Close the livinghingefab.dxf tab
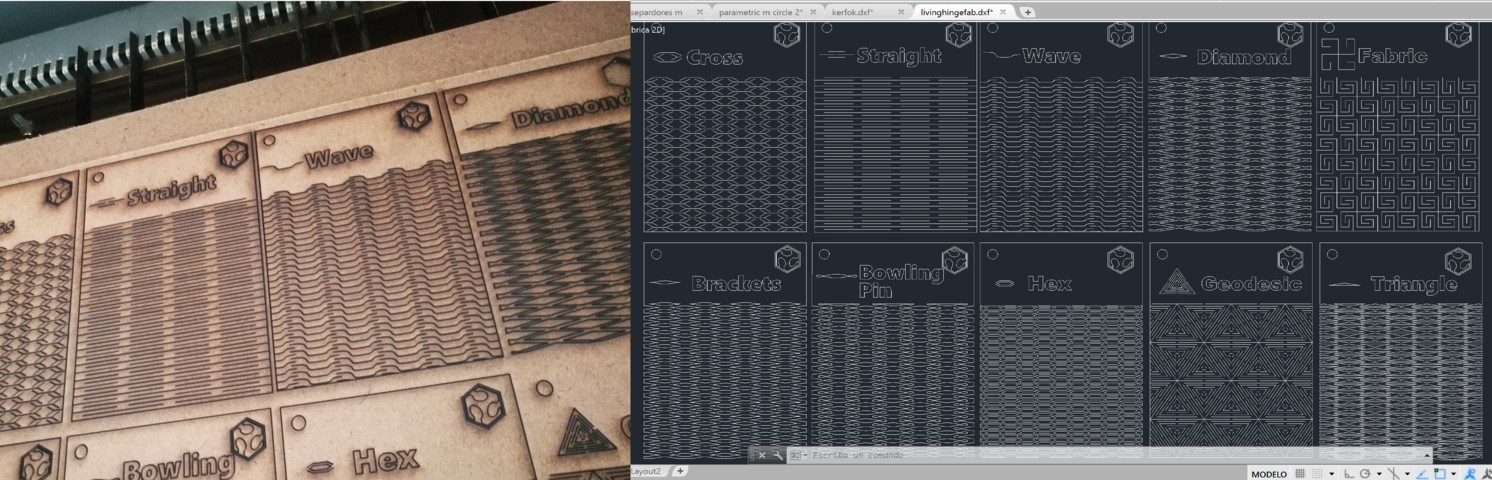 pyautogui.click(x=1005, y=12)
